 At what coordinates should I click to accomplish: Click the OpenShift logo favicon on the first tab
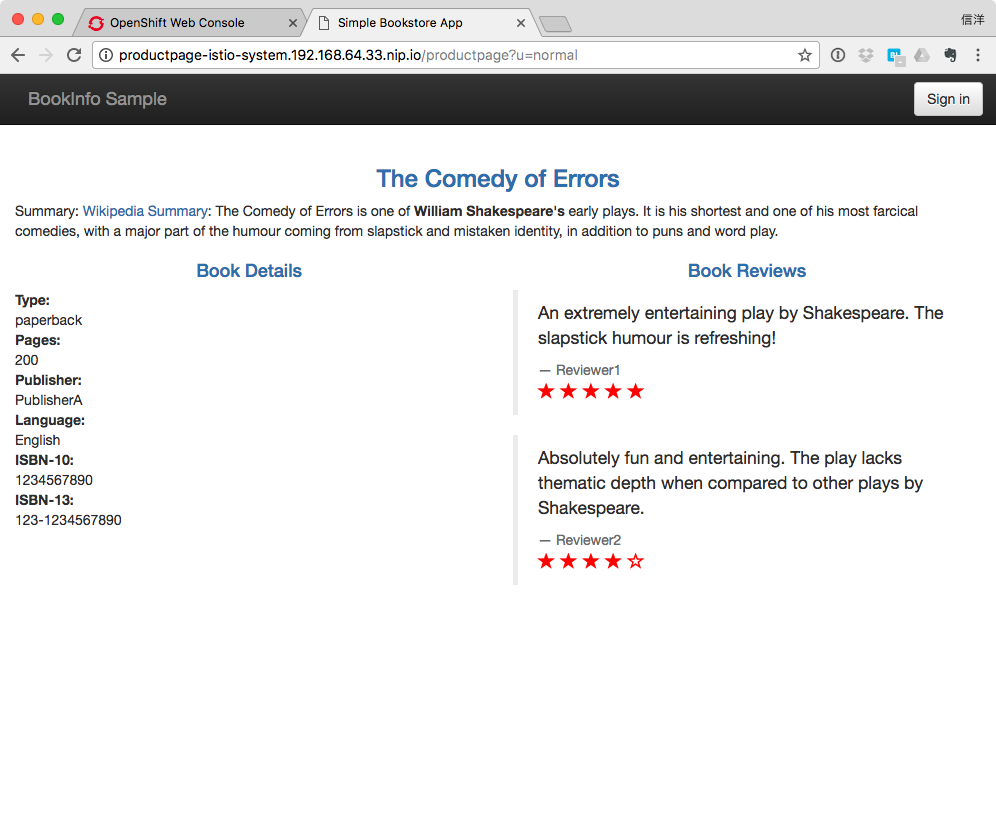(96, 23)
